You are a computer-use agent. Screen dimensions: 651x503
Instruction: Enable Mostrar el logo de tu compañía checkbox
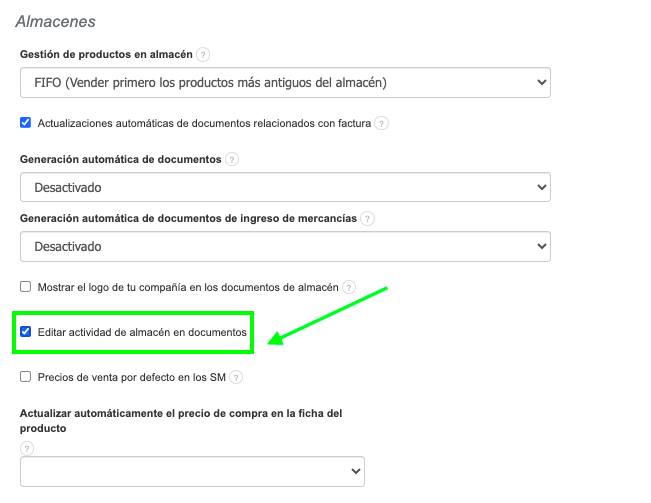[26, 286]
